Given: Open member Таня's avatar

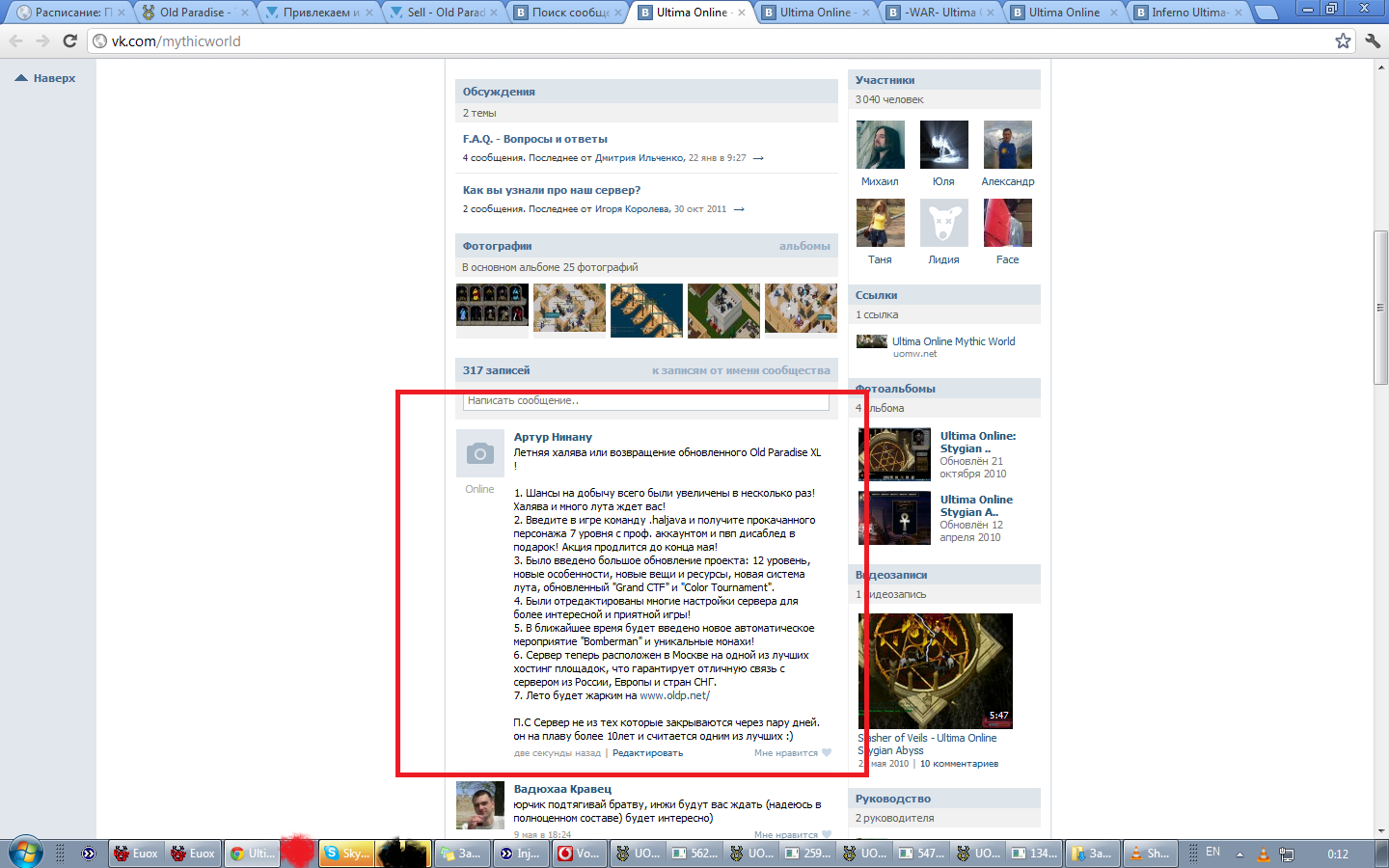Looking at the screenshot, I should click(881, 223).
